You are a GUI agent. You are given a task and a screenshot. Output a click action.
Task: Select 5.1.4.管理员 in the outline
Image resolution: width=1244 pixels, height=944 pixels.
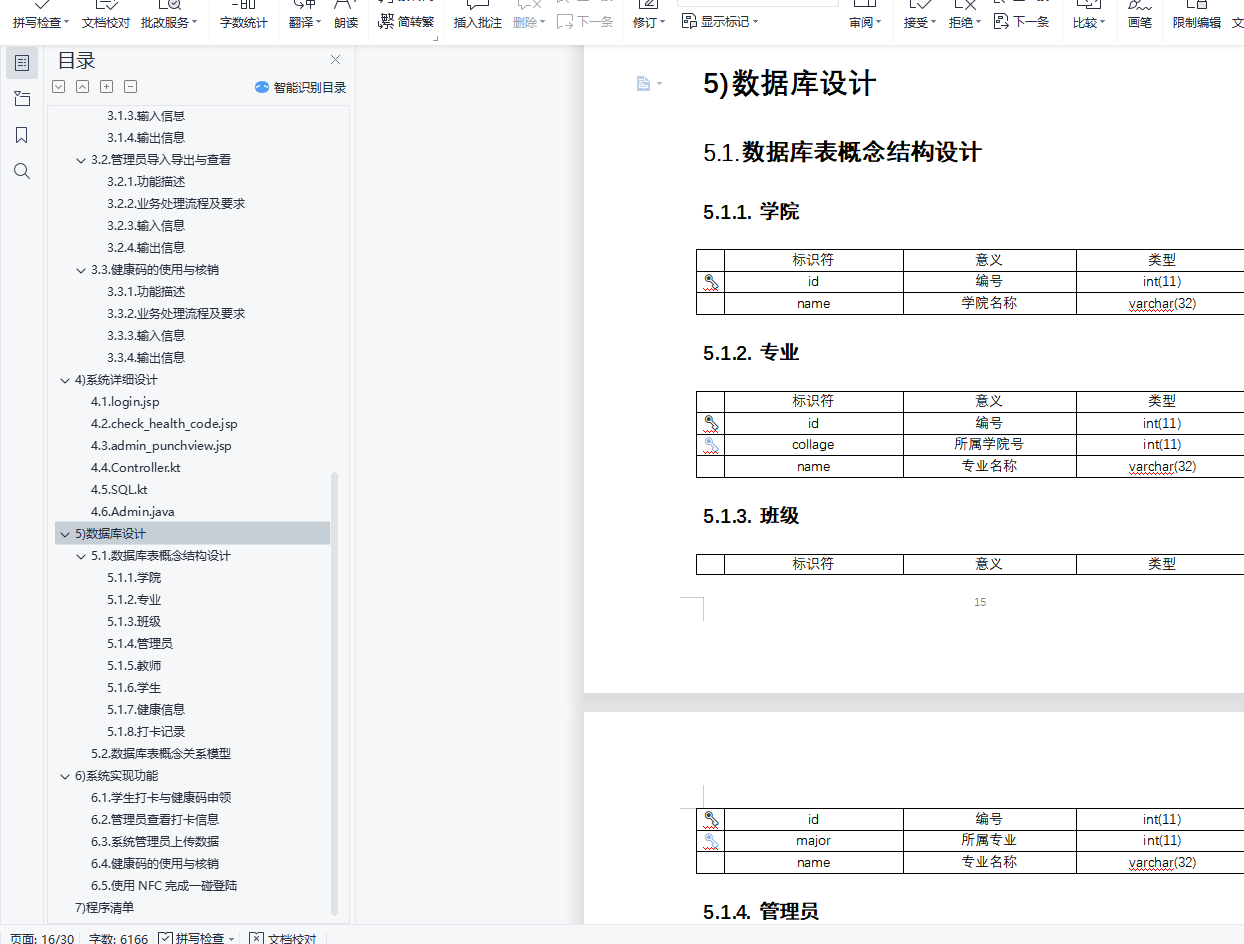click(x=140, y=644)
